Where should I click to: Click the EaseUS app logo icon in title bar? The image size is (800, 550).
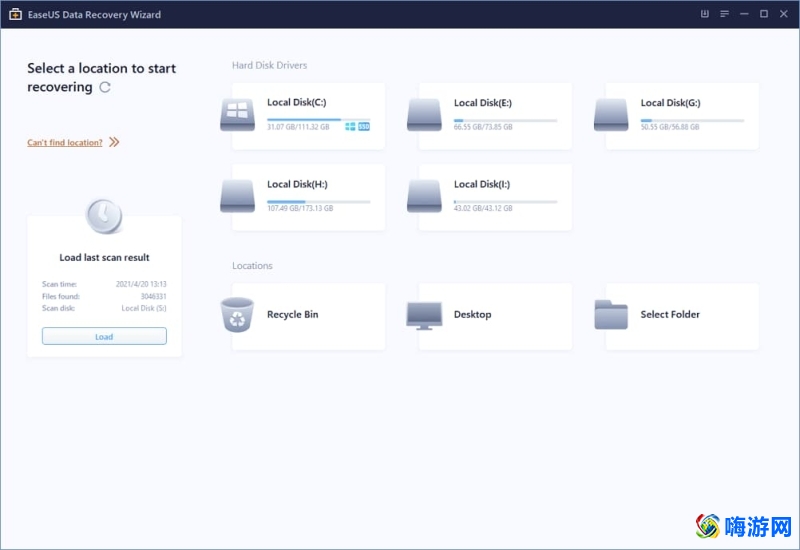15,14
